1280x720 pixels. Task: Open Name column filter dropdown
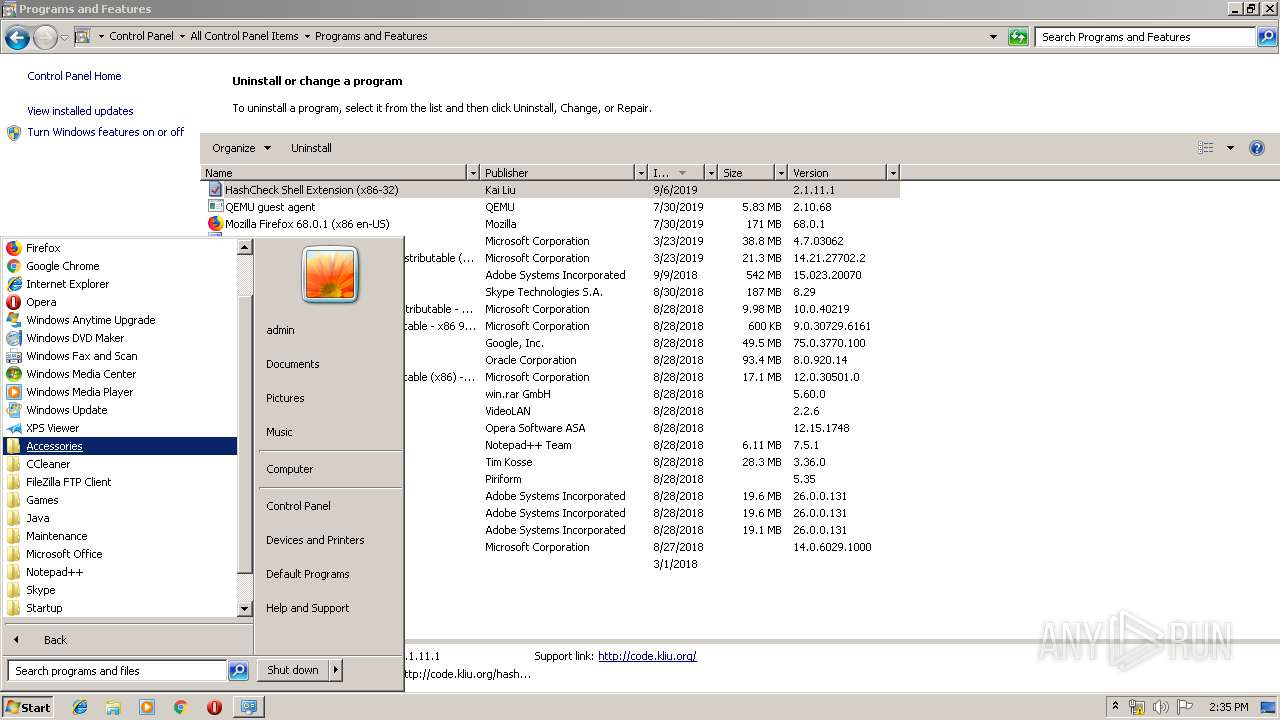473,173
